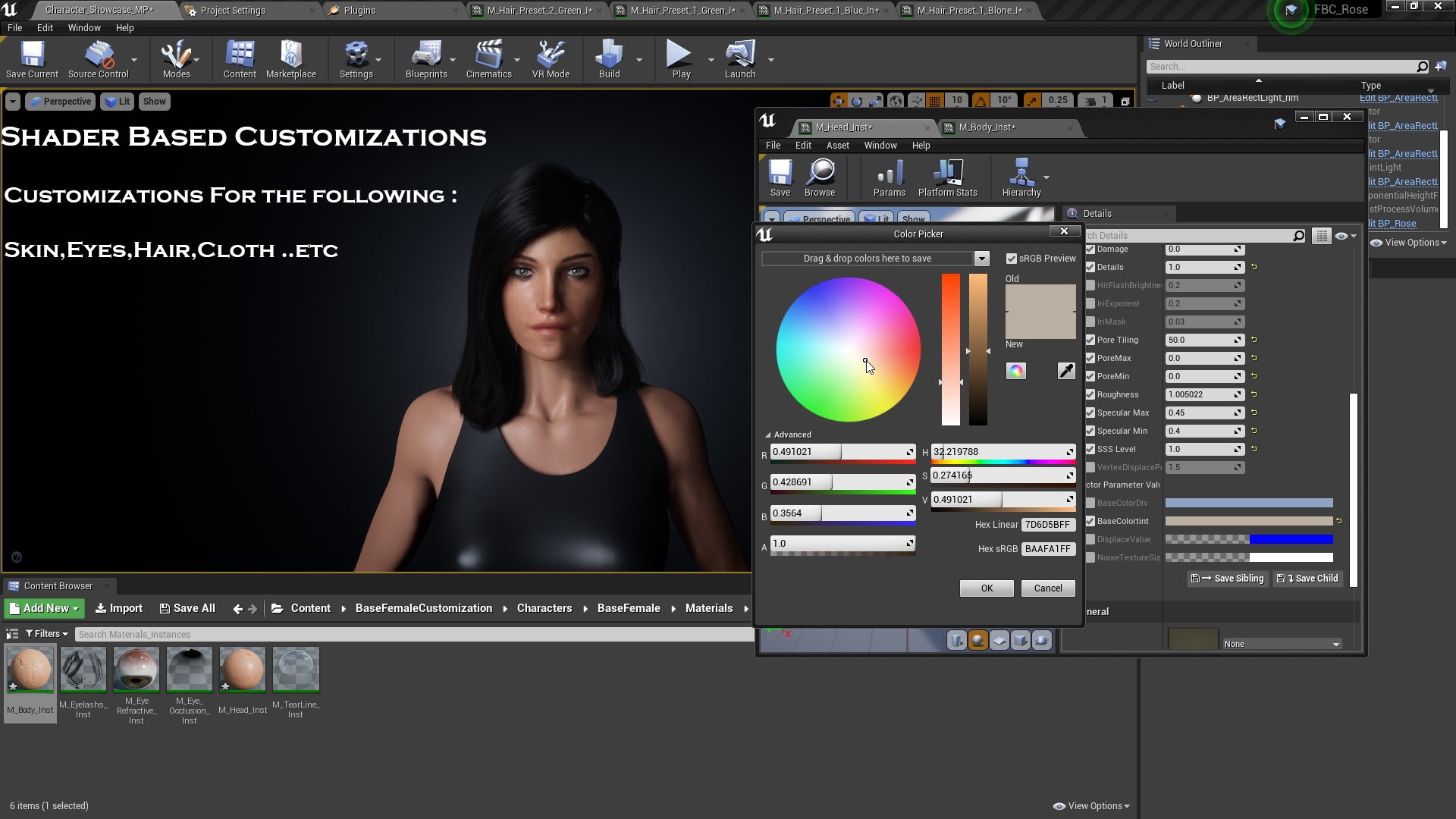This screenshot has width=1456, height=819.
Task: Toggle the Roughness parameter checkbox
Action: tap(1090, 394)
